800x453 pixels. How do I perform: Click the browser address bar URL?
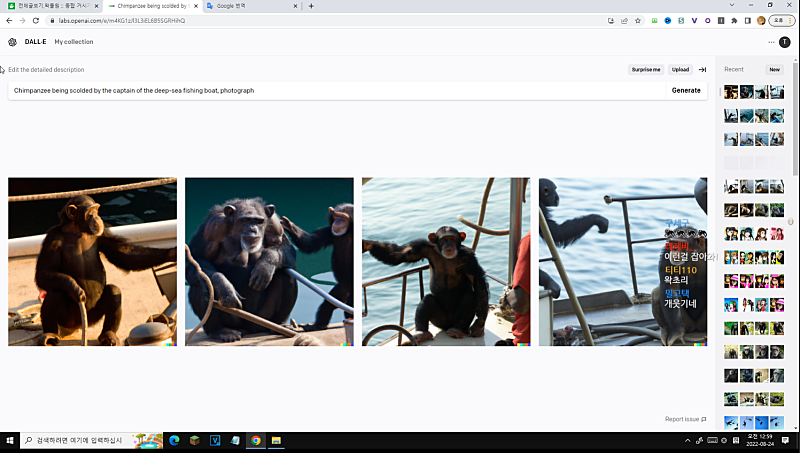click(121, 20)
